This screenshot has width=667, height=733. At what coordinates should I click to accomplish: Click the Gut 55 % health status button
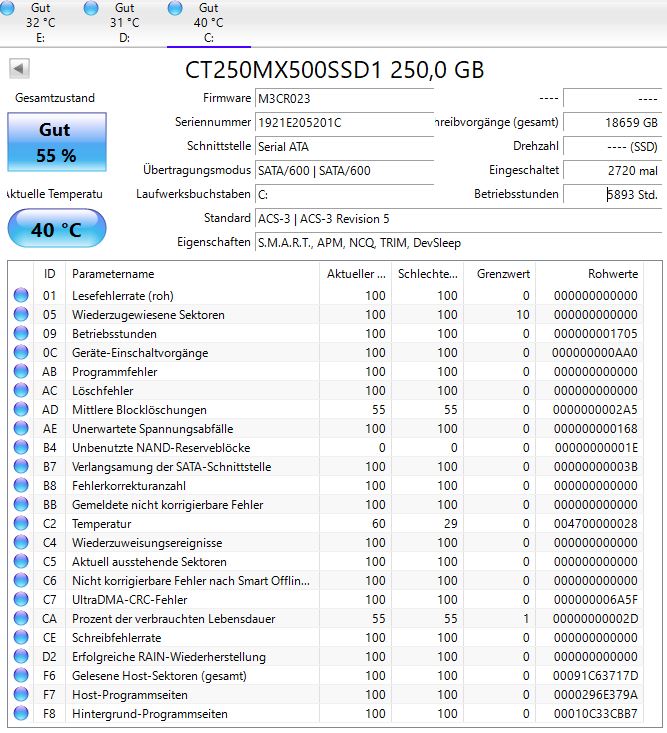tap(57, 142)
